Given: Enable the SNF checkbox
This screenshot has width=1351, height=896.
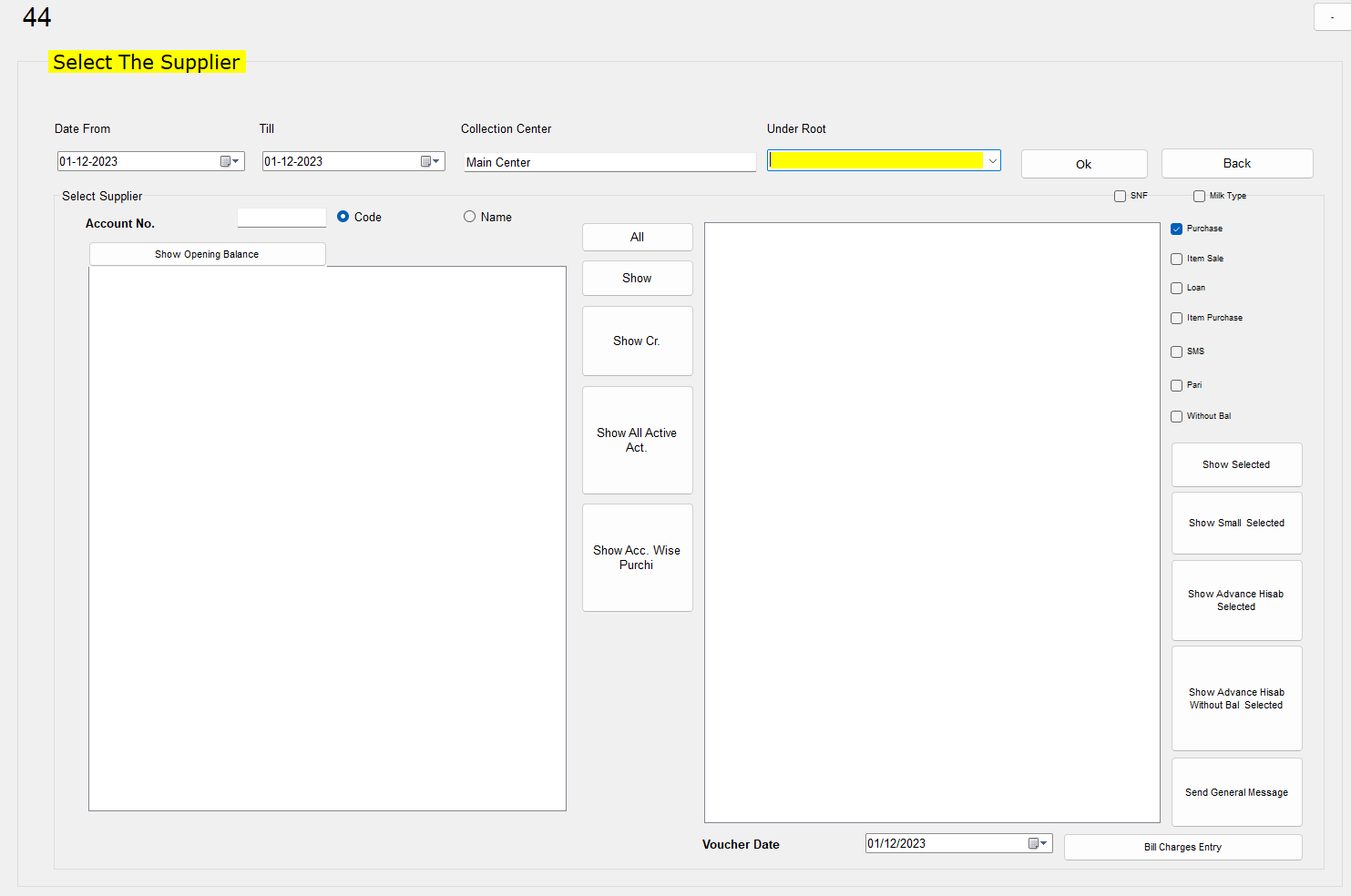Looking at the screenshot, I should click(1120, 196).
